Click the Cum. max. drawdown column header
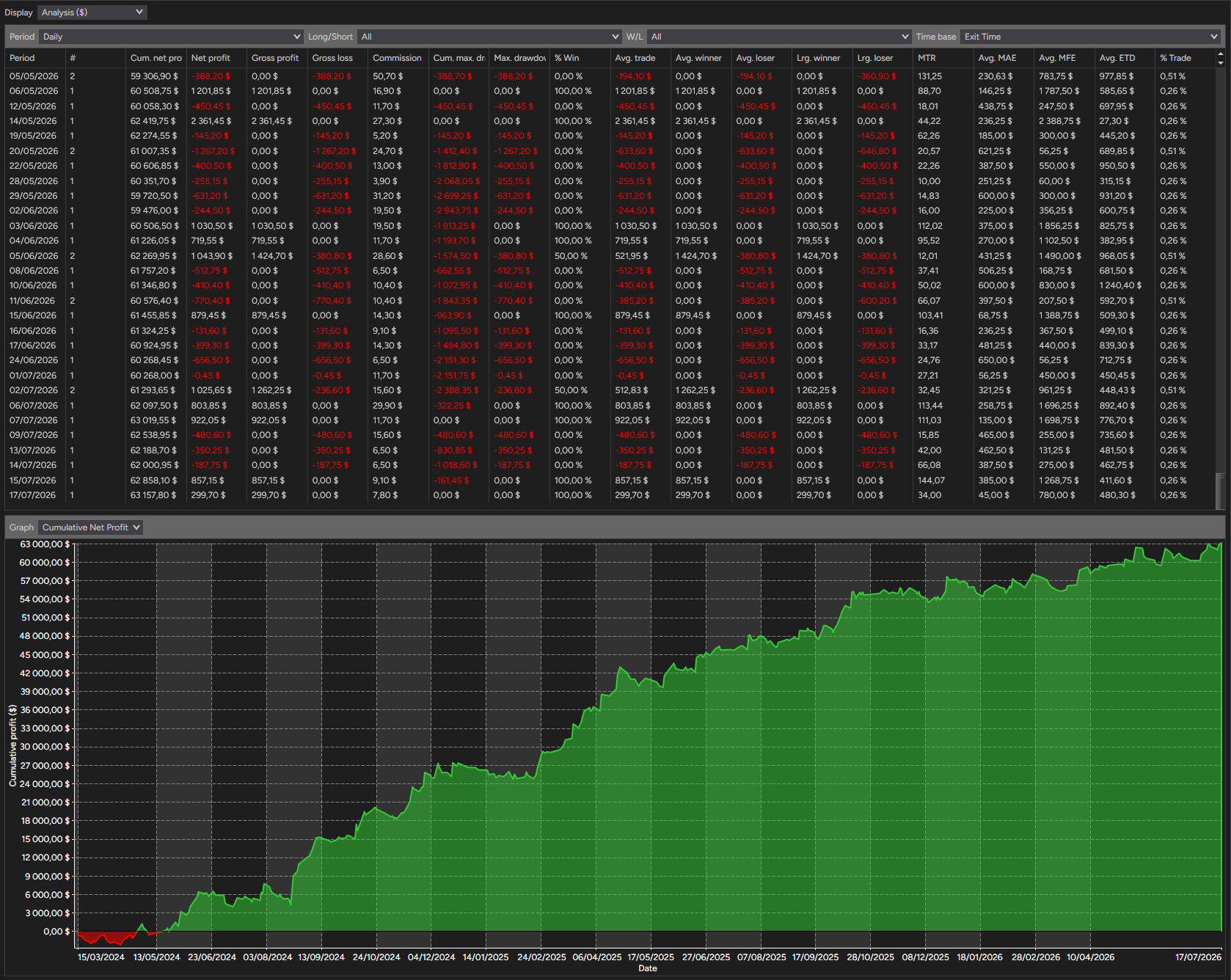Viewport: 1231px width, 980px height. (x=459, y=58)
